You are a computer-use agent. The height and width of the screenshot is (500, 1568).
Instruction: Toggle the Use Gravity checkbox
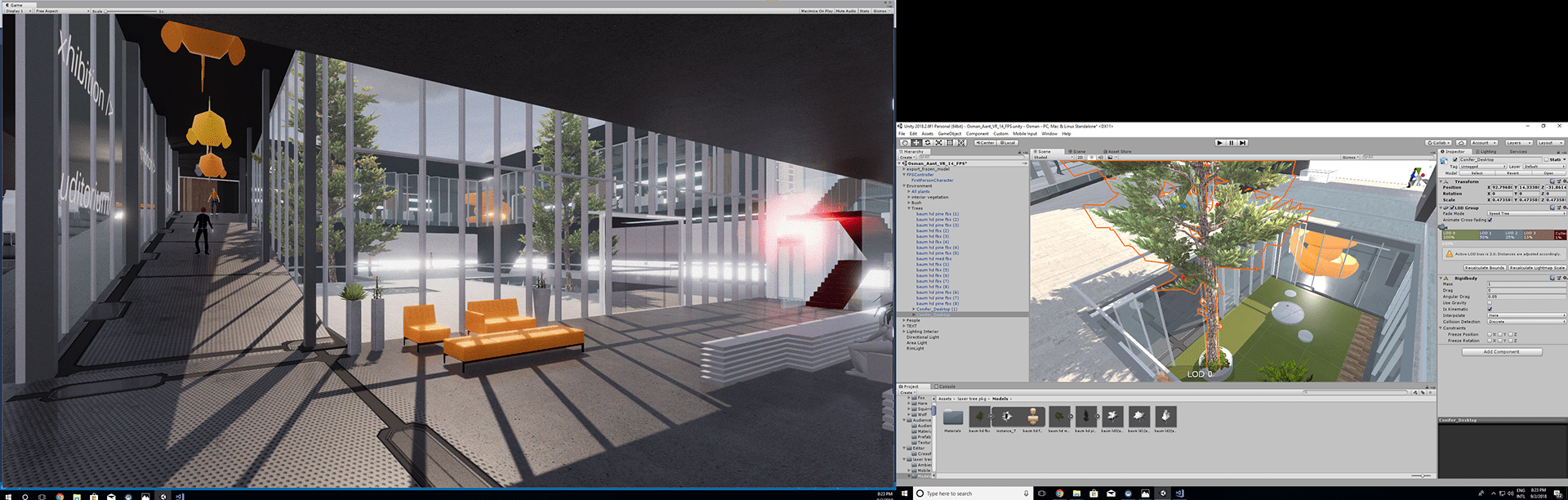tap(1490, 303)
